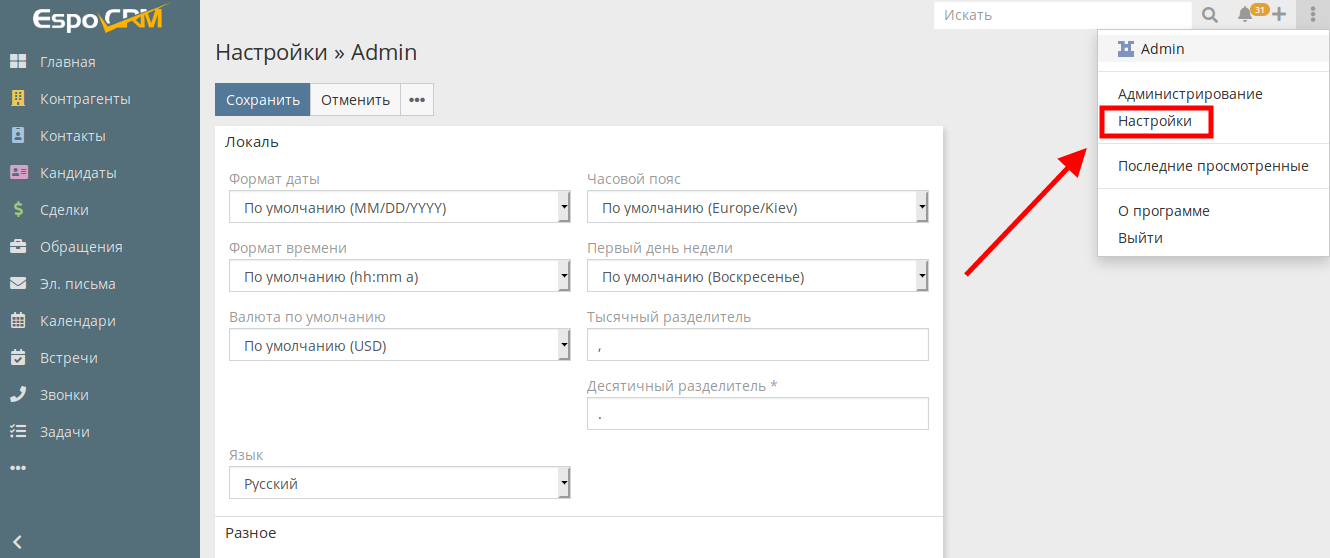Open the Первый день недели dropdown

coord(758,277)
